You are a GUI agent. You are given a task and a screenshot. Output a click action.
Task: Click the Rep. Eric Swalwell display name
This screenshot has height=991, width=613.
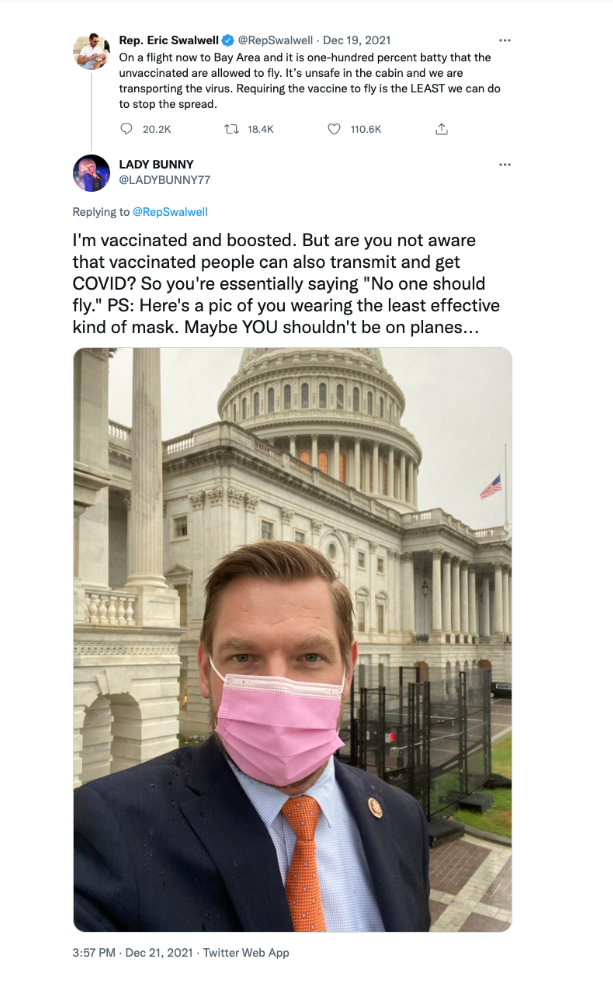(x=169, y=40)
